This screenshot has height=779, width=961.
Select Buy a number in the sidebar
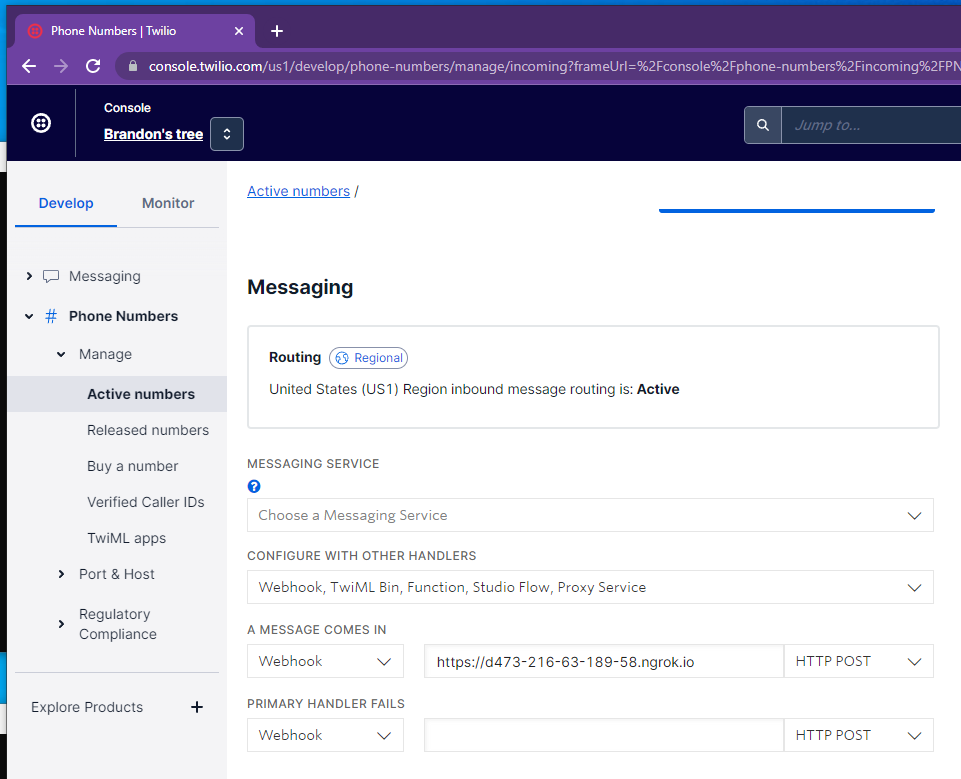point(132,465)
